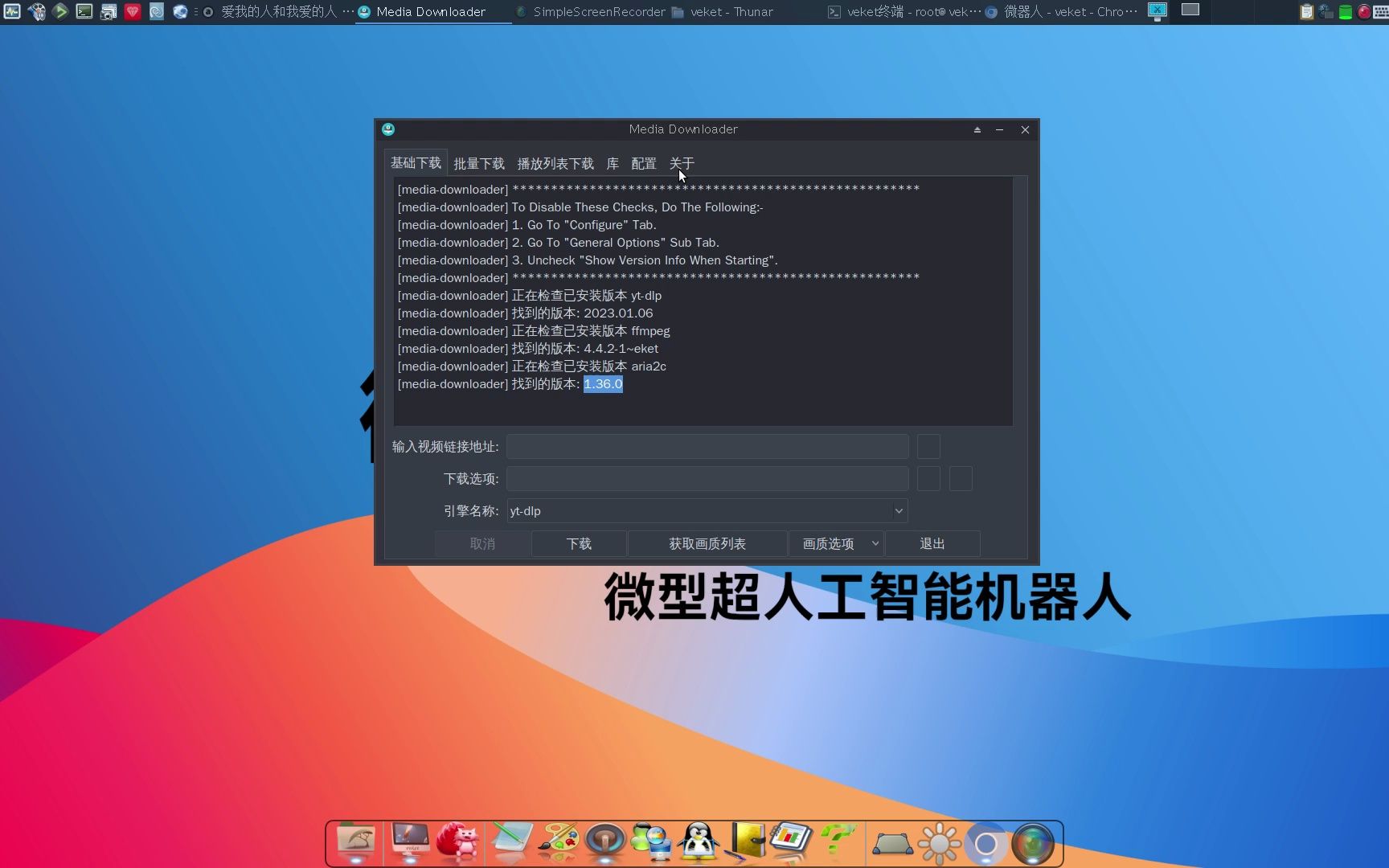The width and height of the screenshot is (1389, 868).
Task: Open the camera lens dock icon
Action: click(x=1033, y=844)
